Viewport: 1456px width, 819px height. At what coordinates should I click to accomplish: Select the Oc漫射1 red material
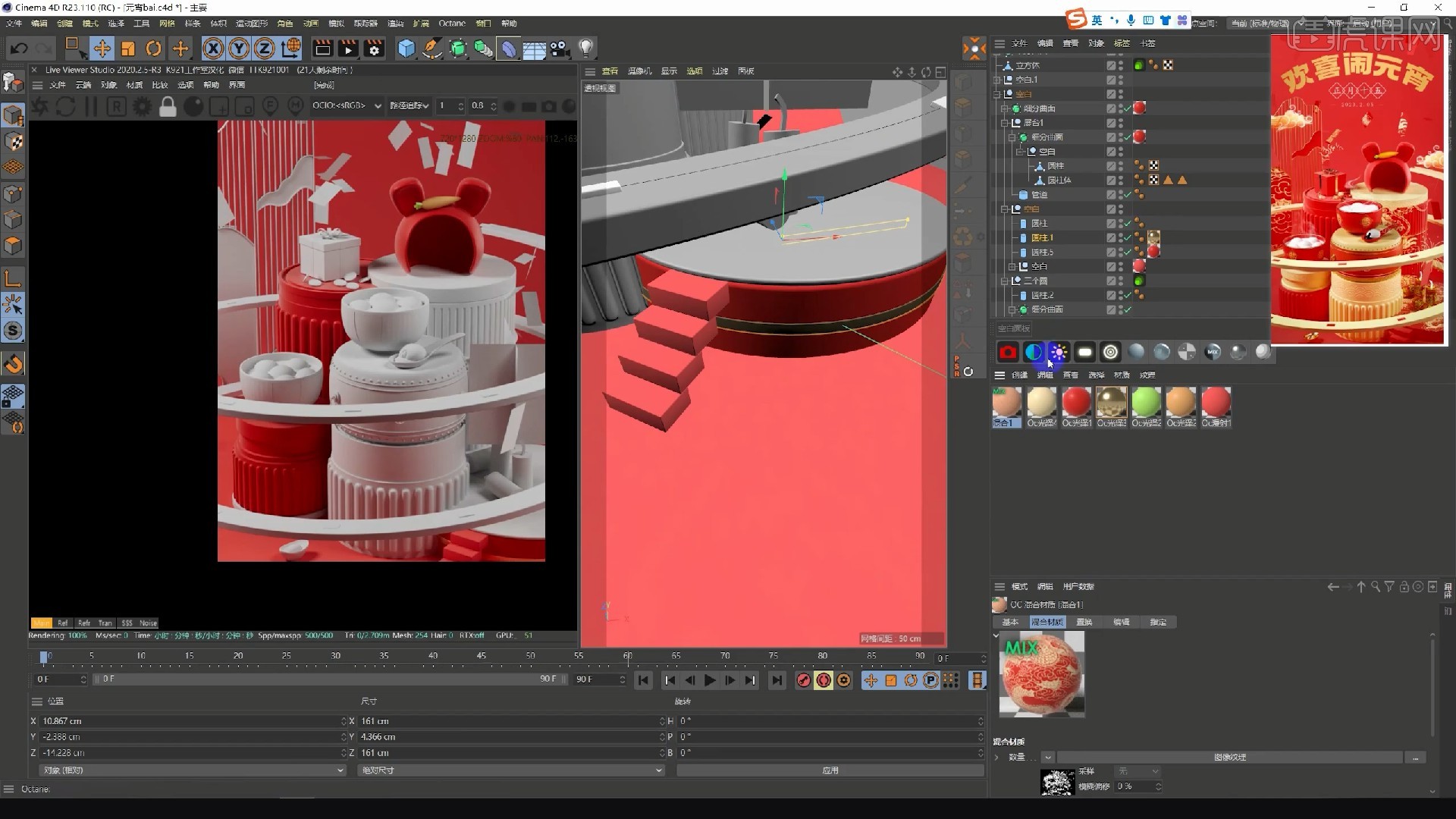[x=1216, y=406]
